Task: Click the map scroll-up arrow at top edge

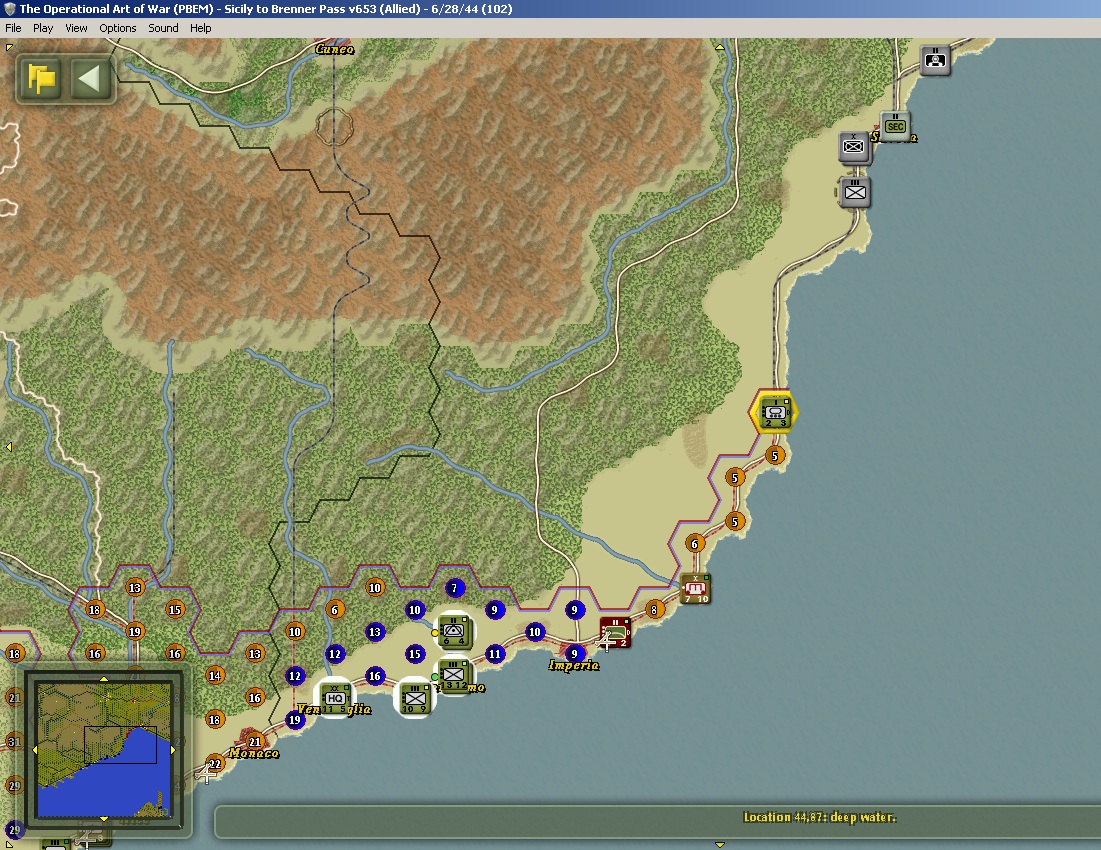Action: (x=720, y=47)
